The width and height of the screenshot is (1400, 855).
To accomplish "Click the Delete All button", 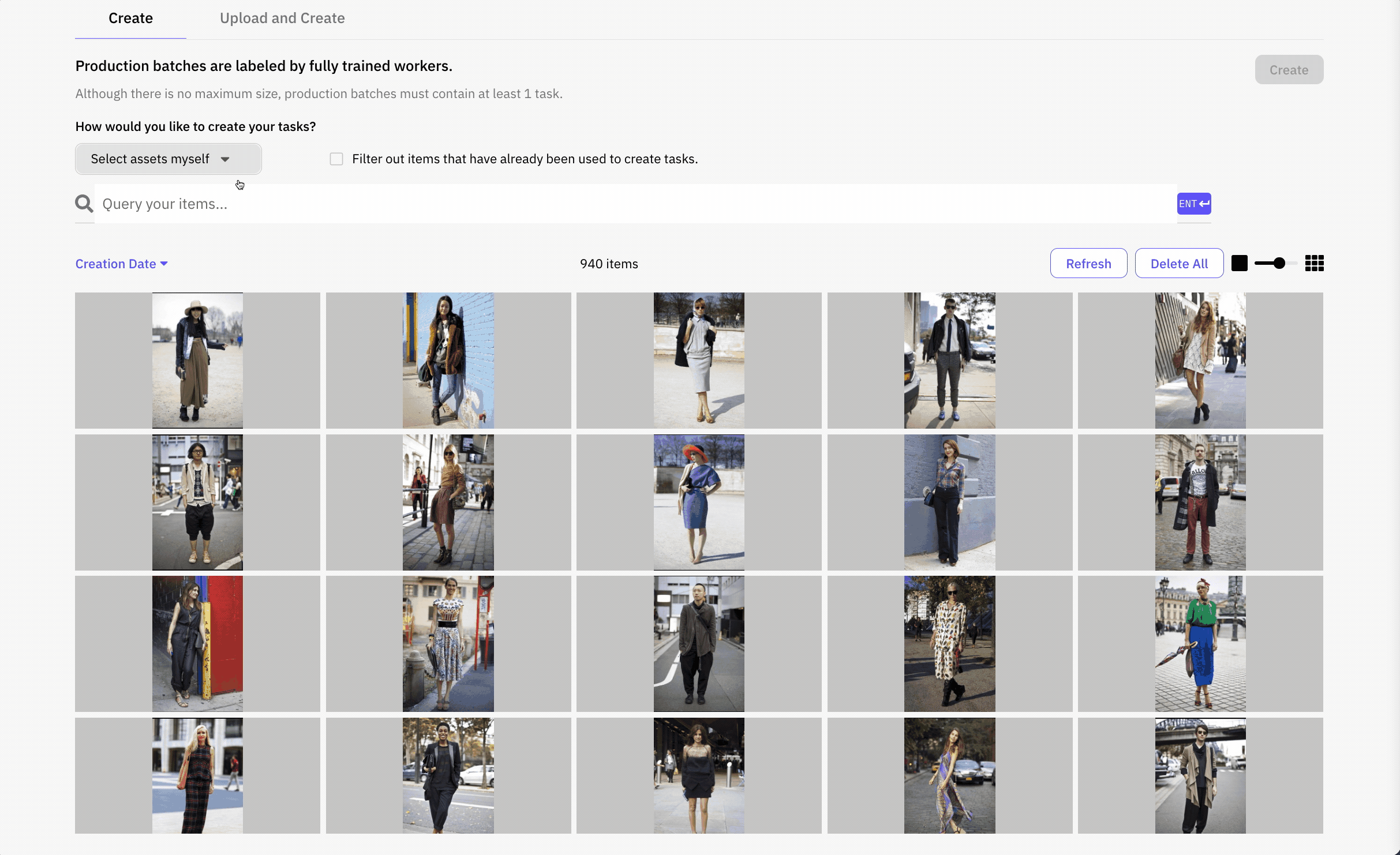I will tap(1179, 264).
